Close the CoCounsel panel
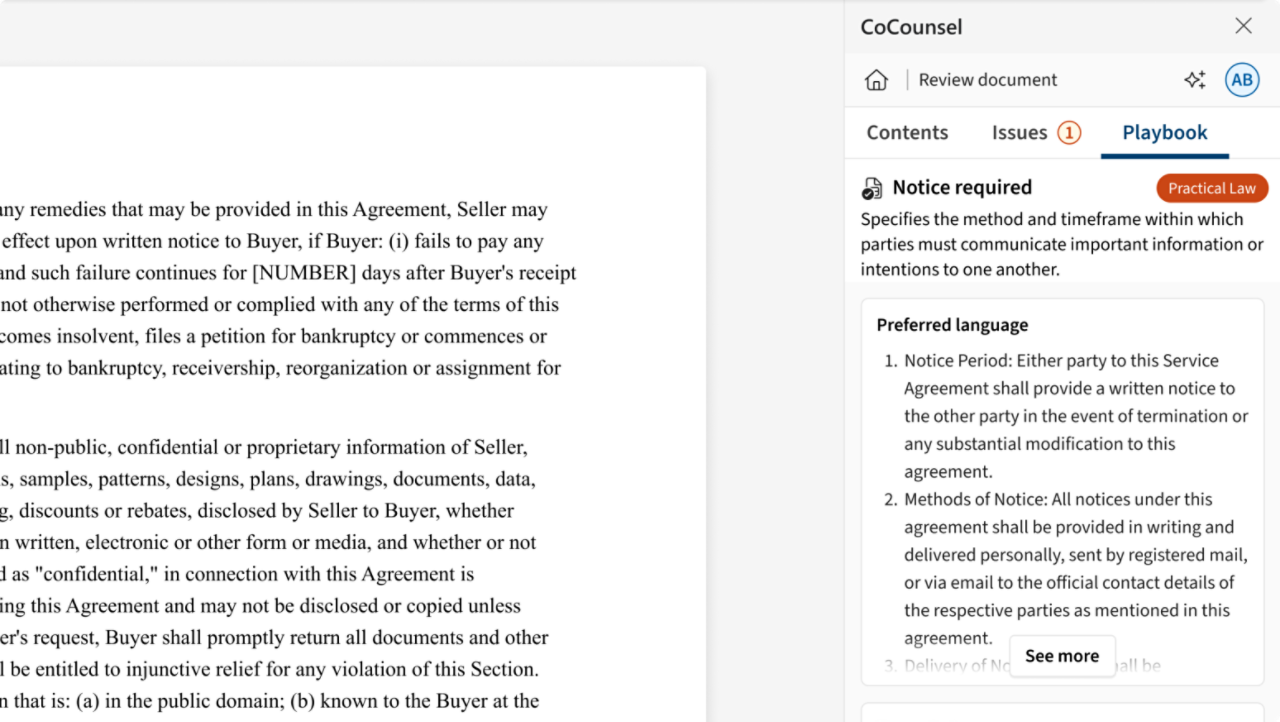This screenshot has width=1280, height=722. point(1243,26)
